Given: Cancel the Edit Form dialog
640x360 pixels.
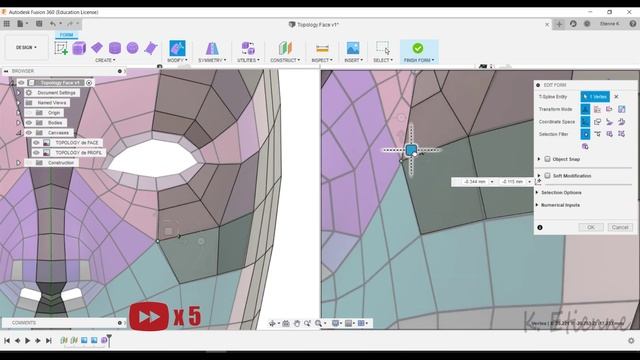Looking at the screenshot, I should tap(620, 227).
